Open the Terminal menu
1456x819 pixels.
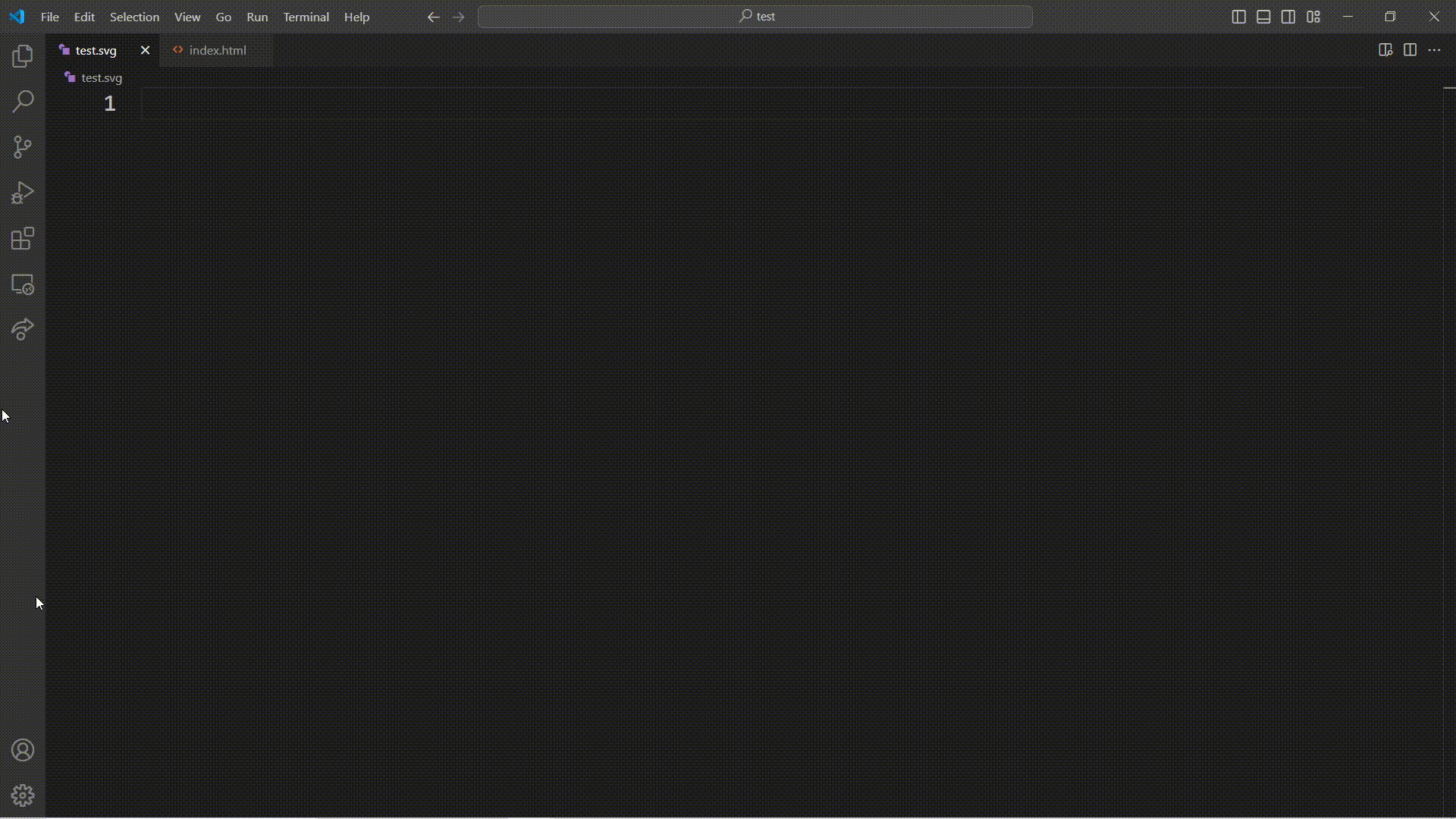pyautogui.click(x=306, y=17)
